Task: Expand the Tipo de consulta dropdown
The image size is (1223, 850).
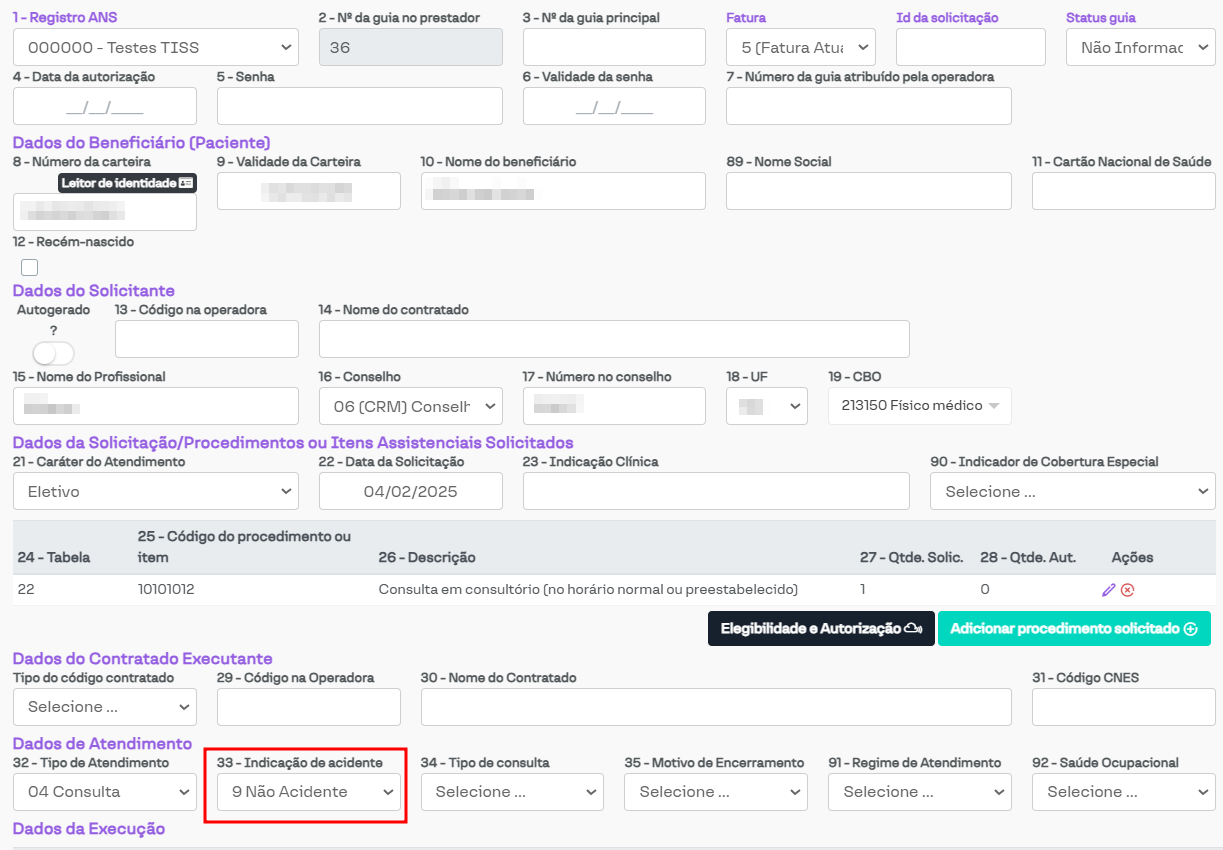Action: (x=512, y=792)
